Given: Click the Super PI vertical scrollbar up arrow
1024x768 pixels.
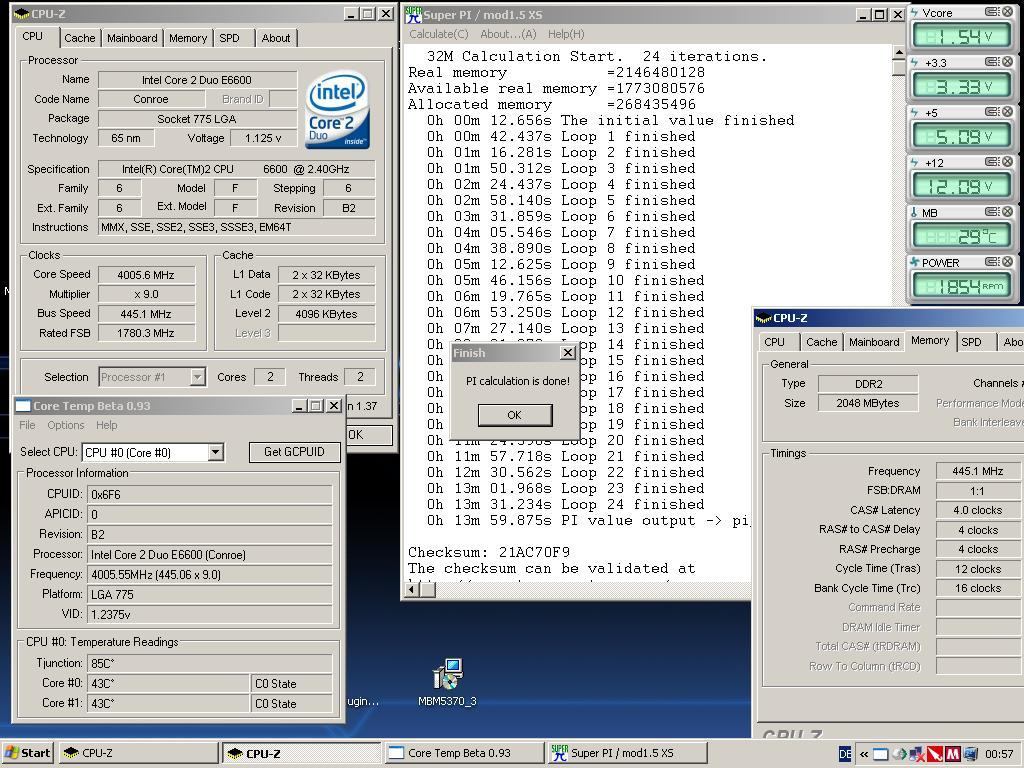Looking at the screenshot, I should [899, 52].
